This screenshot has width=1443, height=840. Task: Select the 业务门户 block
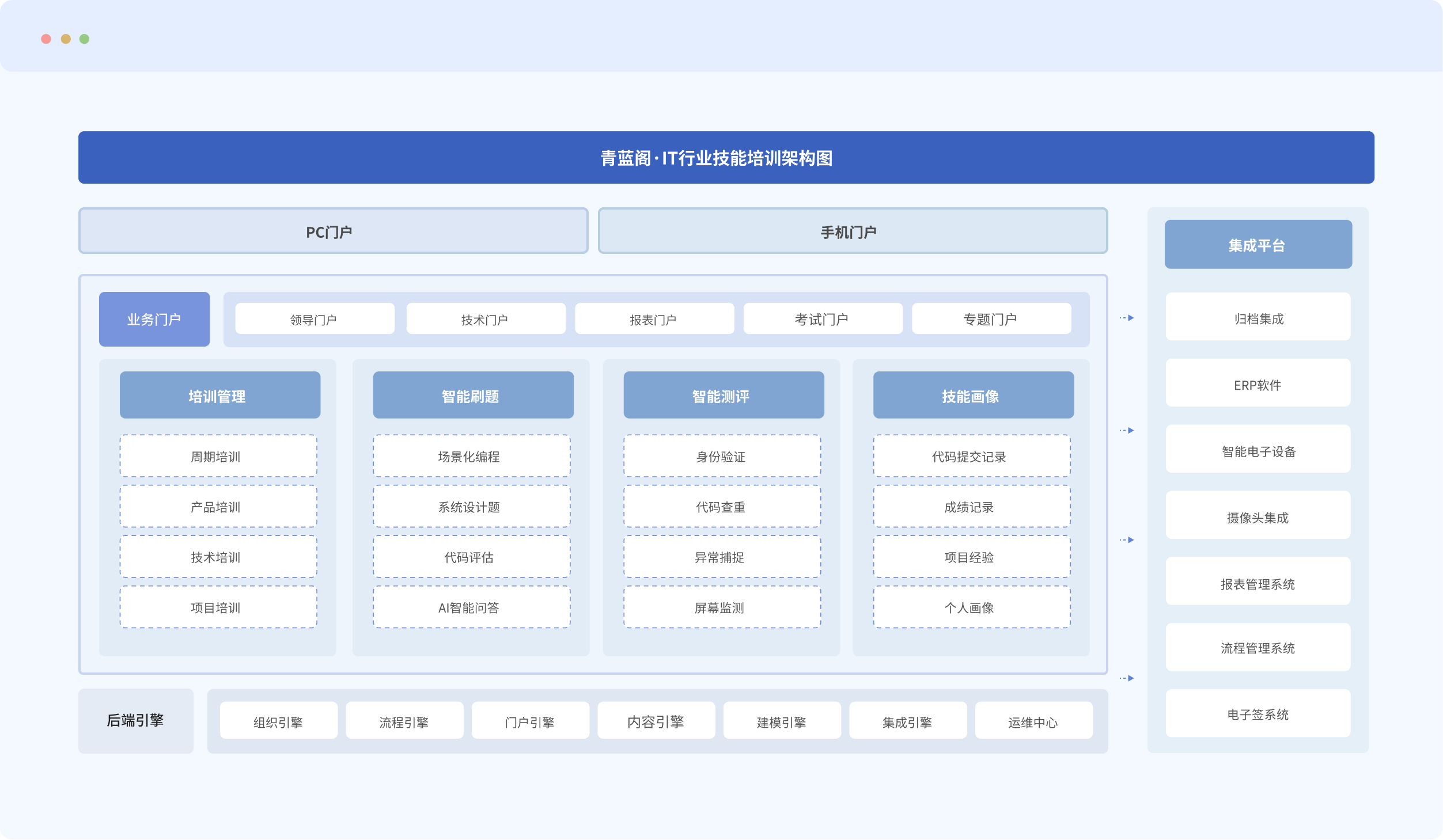point(154,319)
